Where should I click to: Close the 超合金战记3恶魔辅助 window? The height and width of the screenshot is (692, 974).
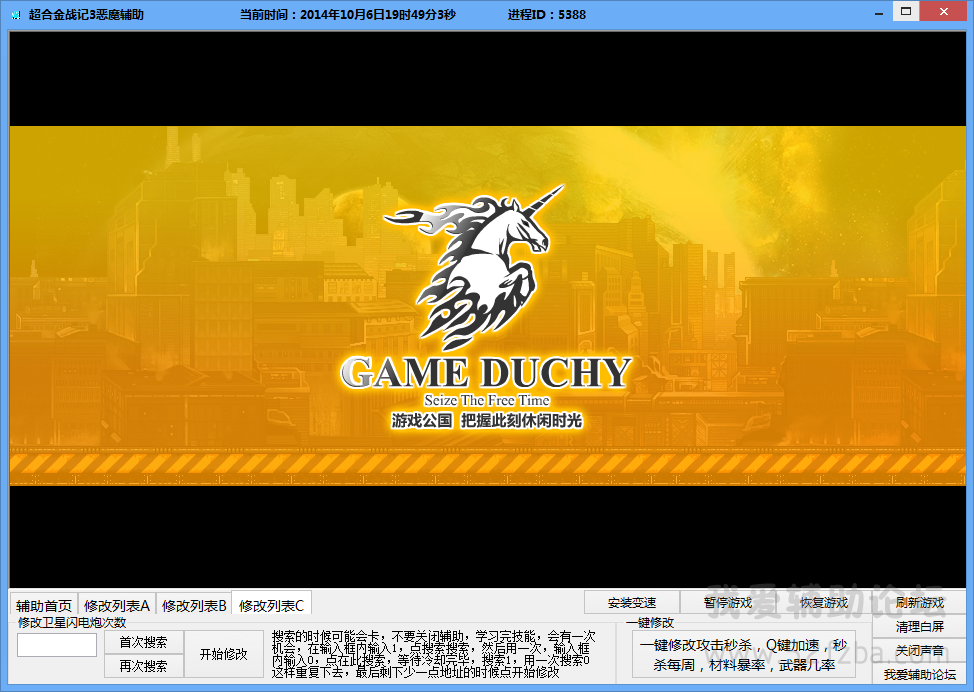[x=944, y=11]
